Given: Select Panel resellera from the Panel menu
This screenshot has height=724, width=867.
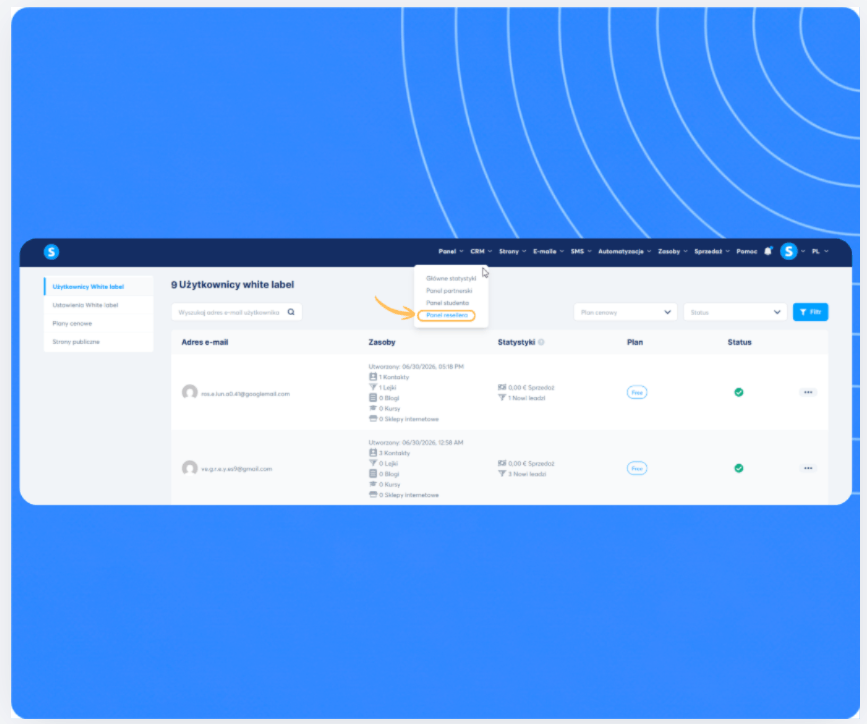Looking at the screenshot, I should (x=447, y=315).
